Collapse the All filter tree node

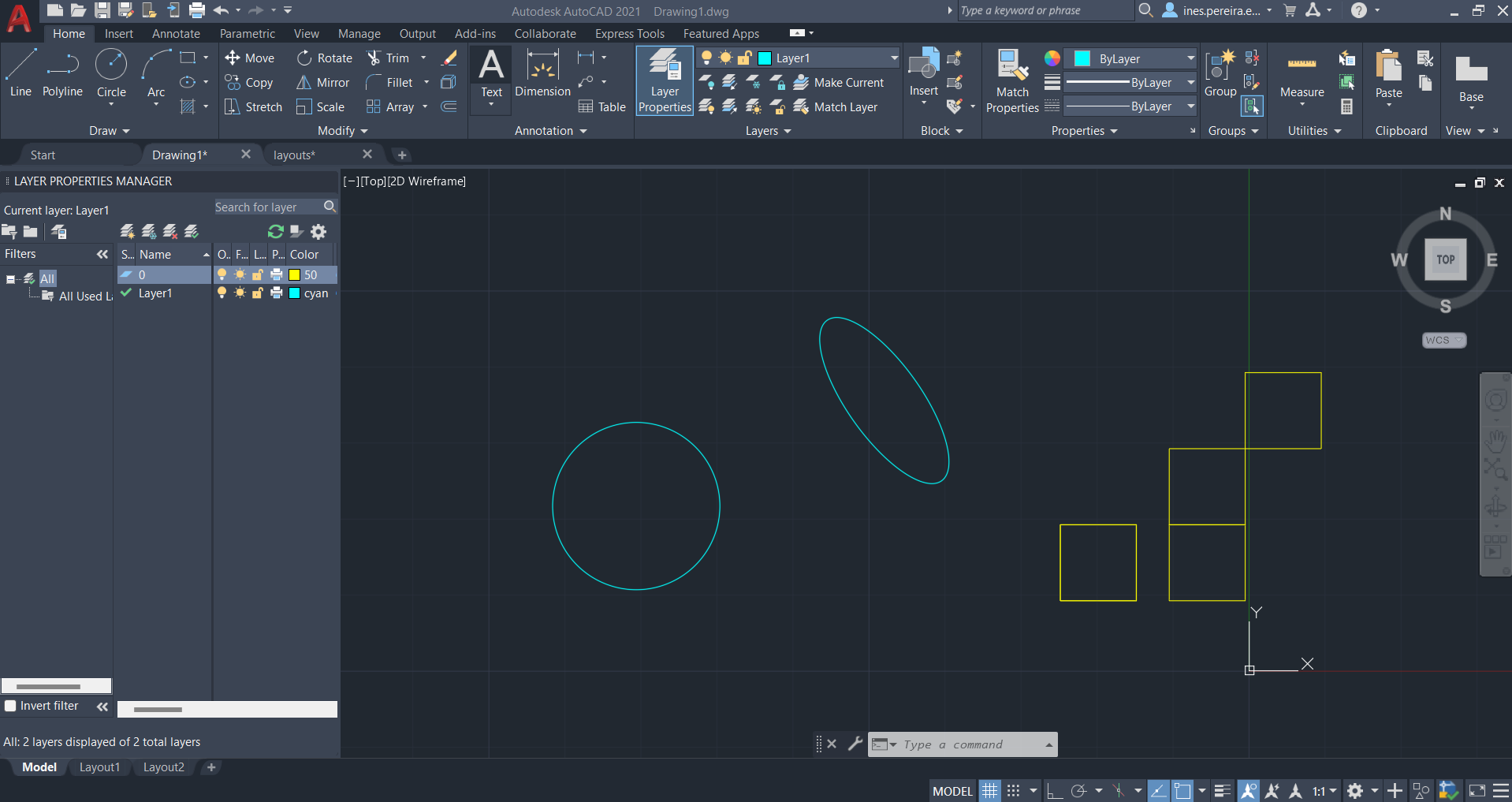tap(10, 279)
